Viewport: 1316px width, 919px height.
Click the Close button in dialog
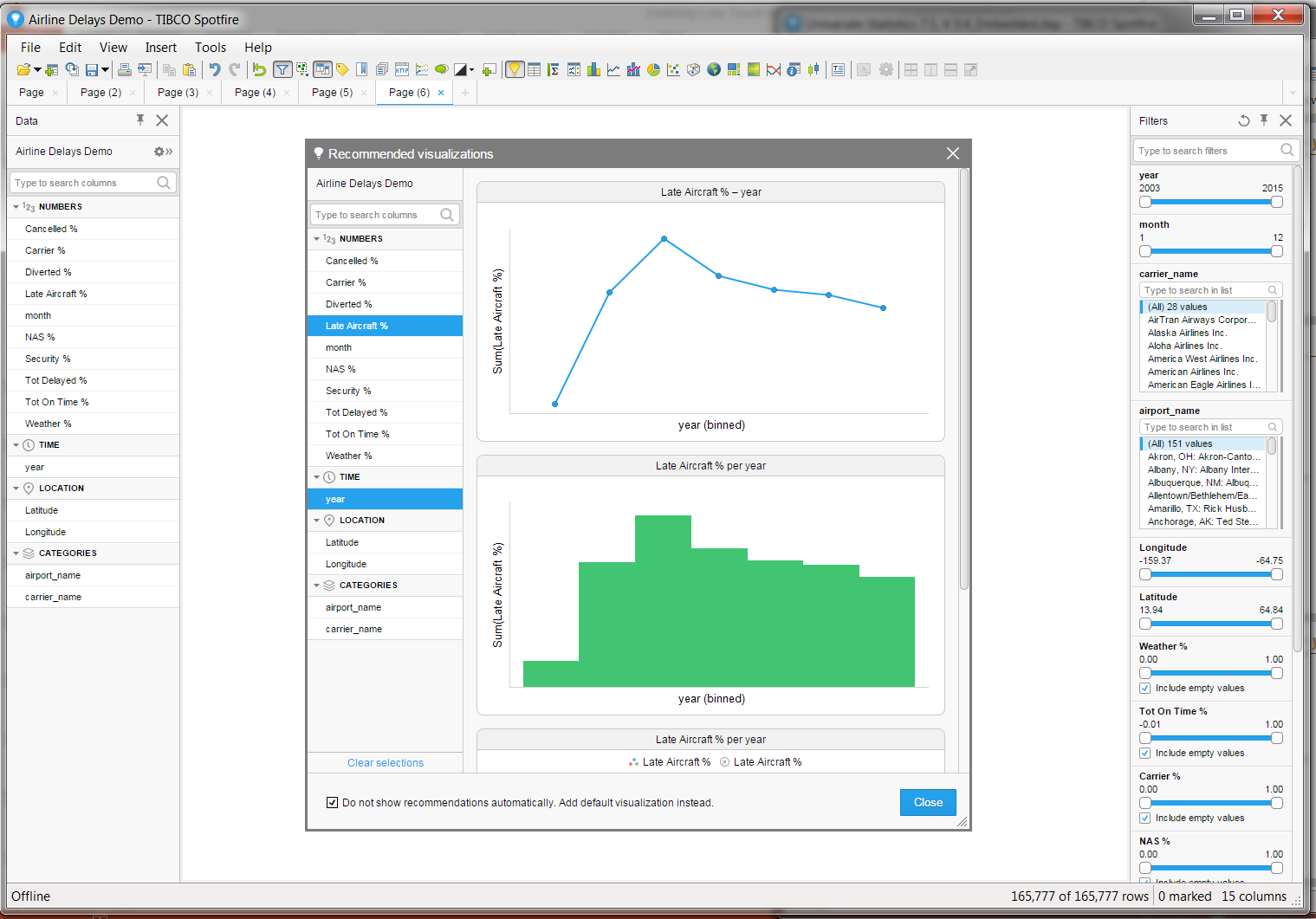(x=928, y=802)
